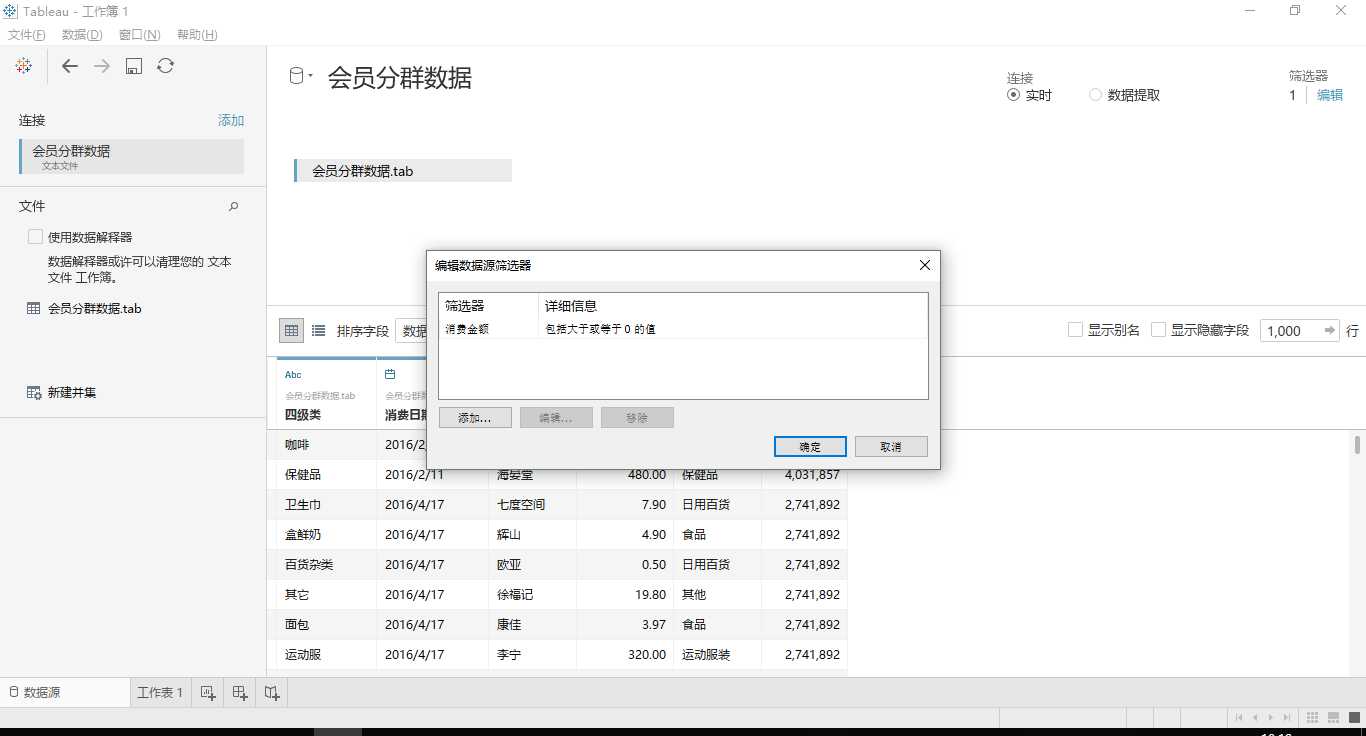Viewport: 1366px width, 736px height.
Task: Check the 显示隐藏字段 checkbox
Action: [x=1158, y=330]
